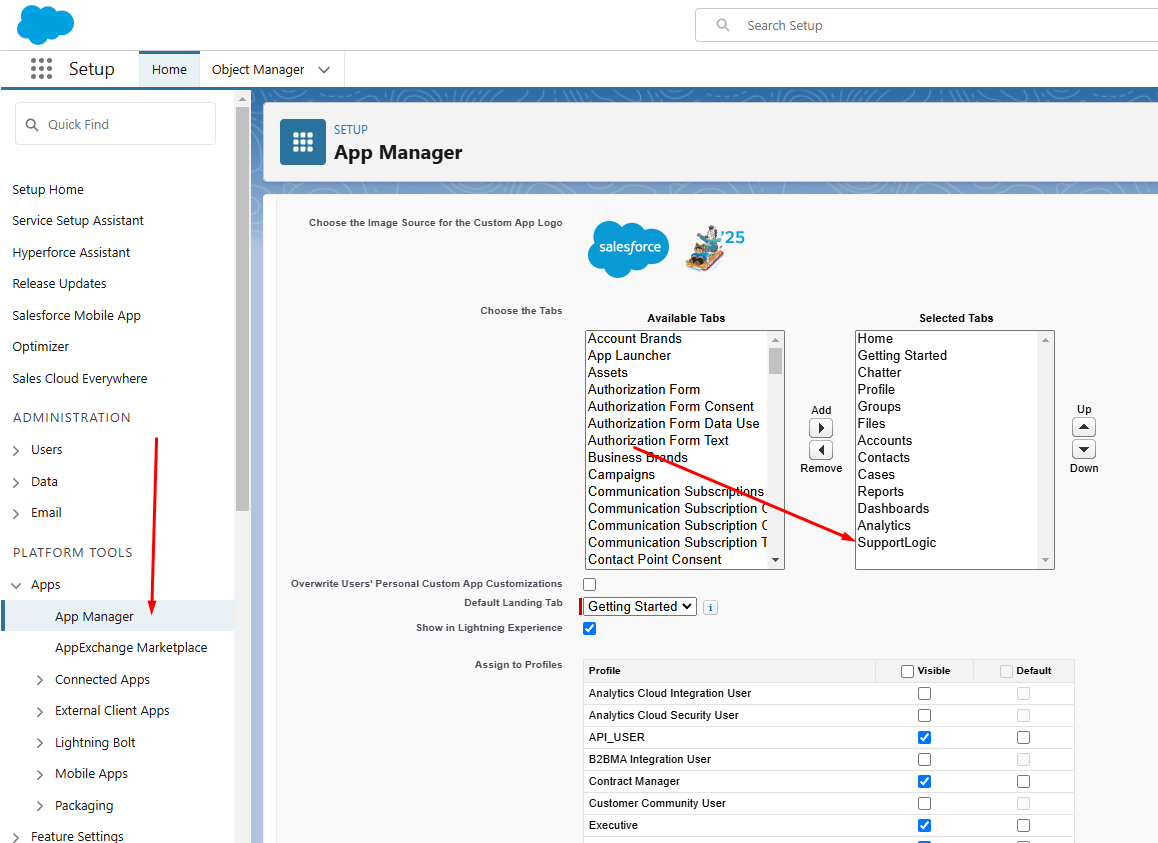Click the Search Setup field

(926, 25)
